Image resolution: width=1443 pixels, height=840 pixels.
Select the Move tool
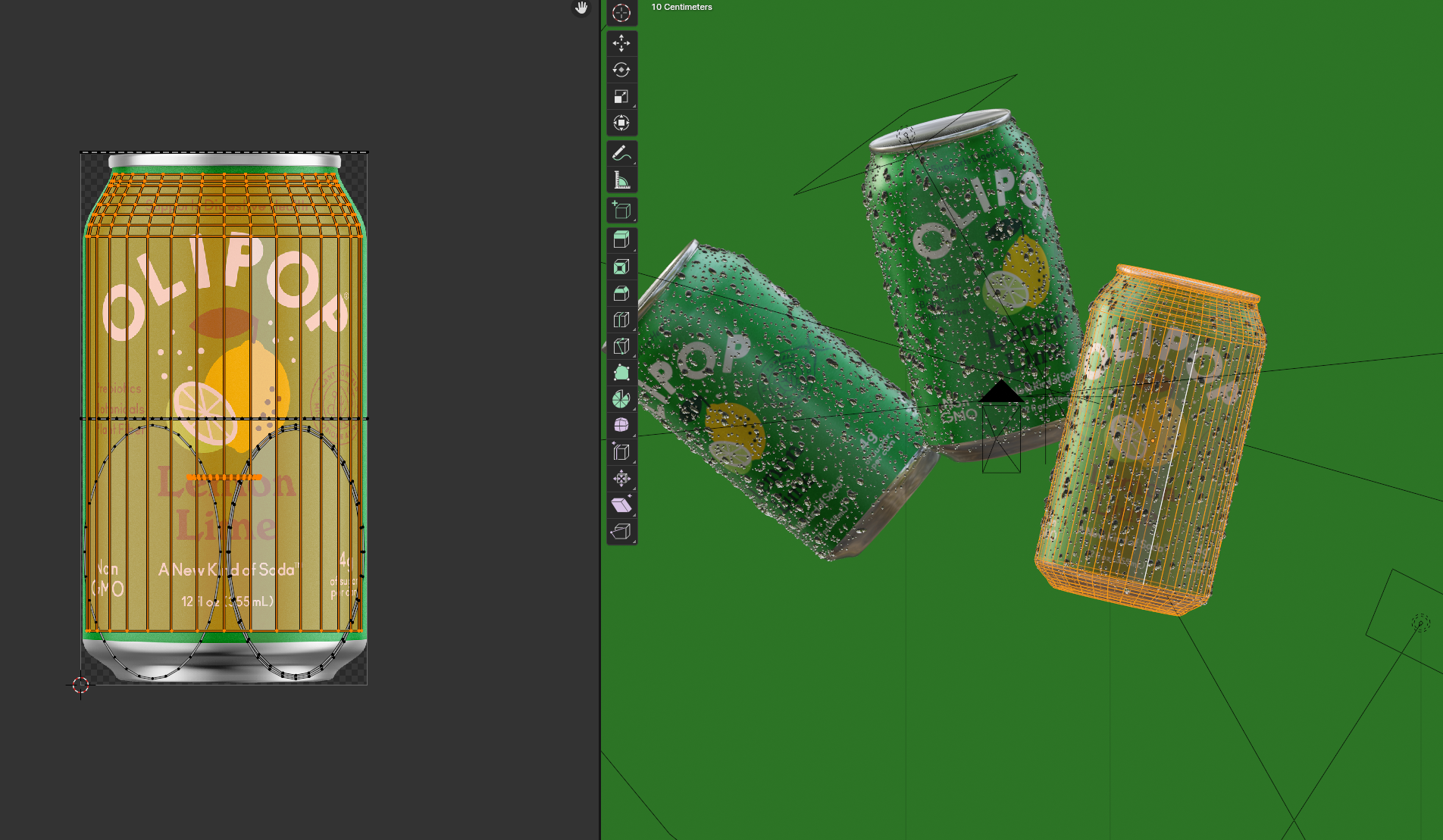621,43
